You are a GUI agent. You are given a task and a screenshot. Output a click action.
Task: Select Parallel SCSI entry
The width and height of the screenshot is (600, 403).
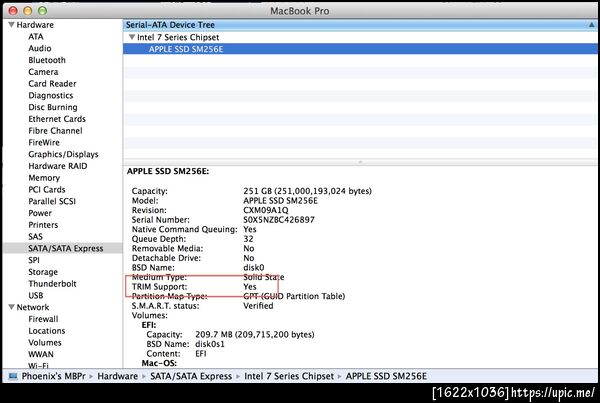tap(52, 202)
